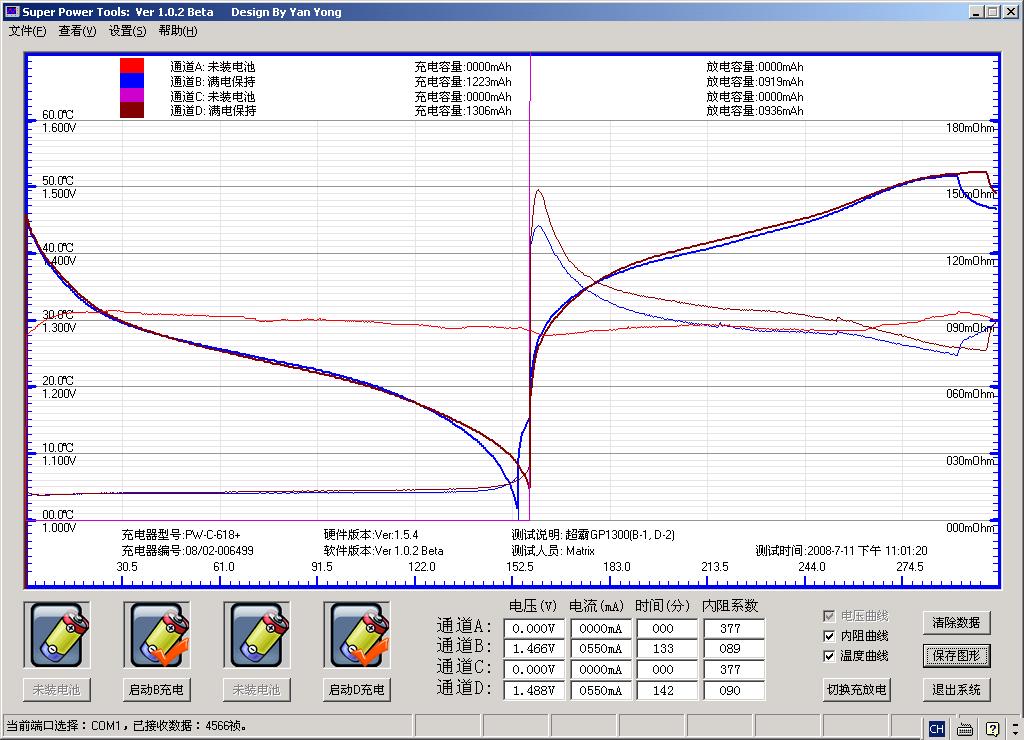Toggle the 温度曲线 checkbox
This screenshot has width=1024, height=740.
point(829,656)
